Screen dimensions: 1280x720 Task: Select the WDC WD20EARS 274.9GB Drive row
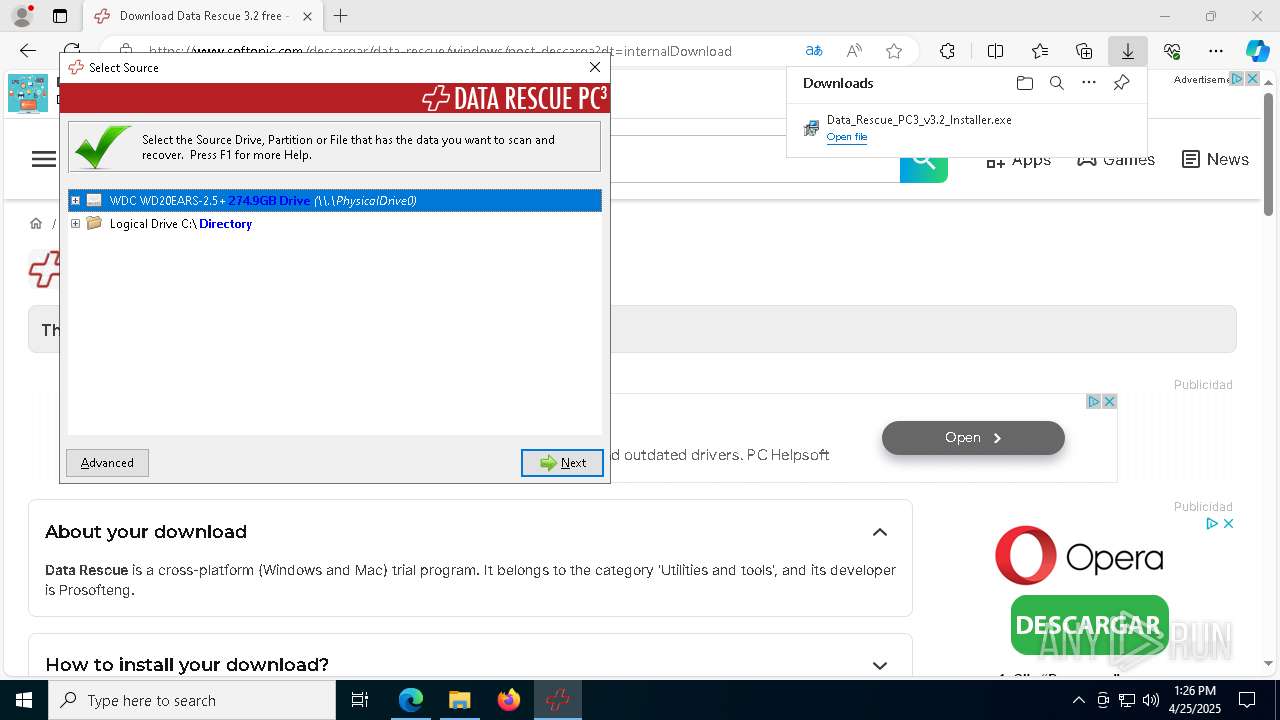(x=335, y=201)
